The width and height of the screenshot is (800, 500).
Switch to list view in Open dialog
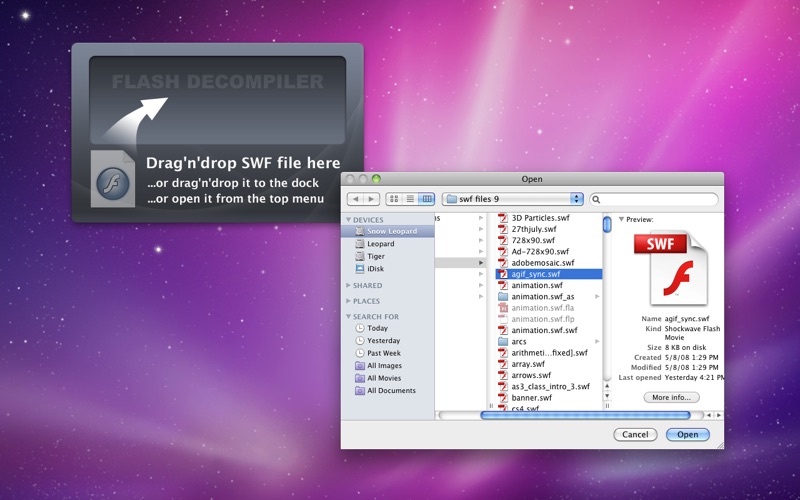410,199
